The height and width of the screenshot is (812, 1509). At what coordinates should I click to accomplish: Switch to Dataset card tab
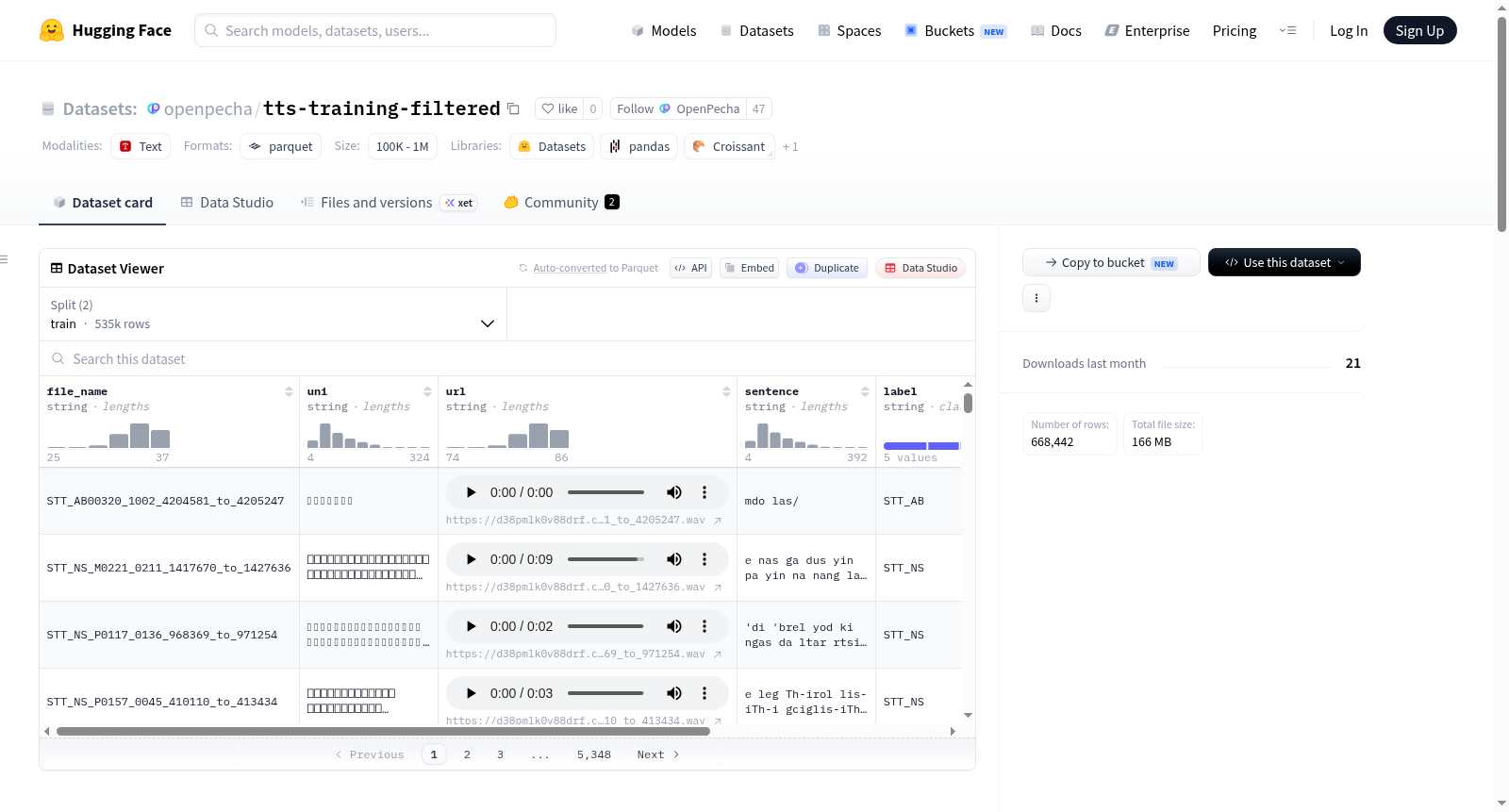[102, 203]
